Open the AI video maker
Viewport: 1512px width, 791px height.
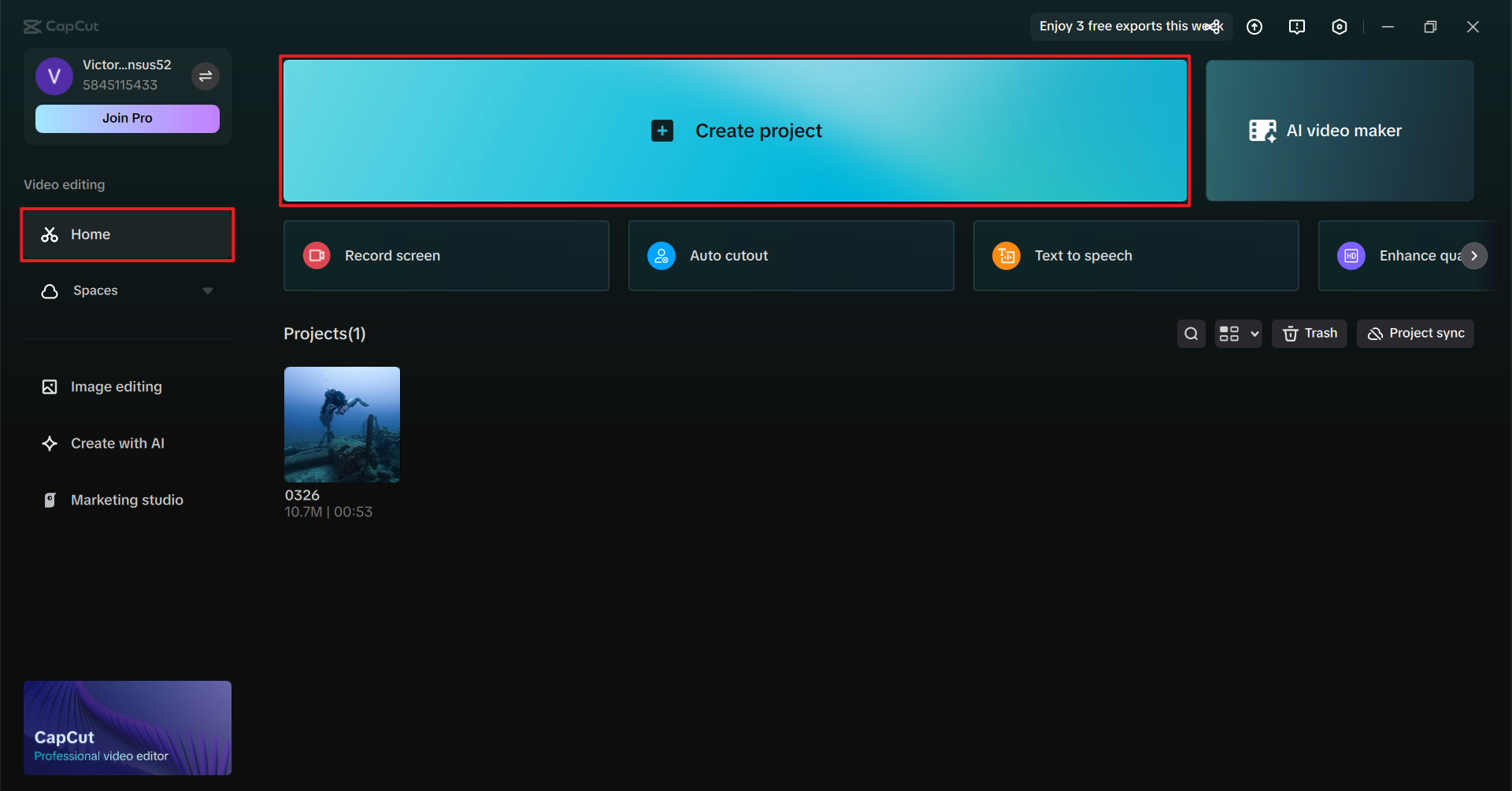1339,130
